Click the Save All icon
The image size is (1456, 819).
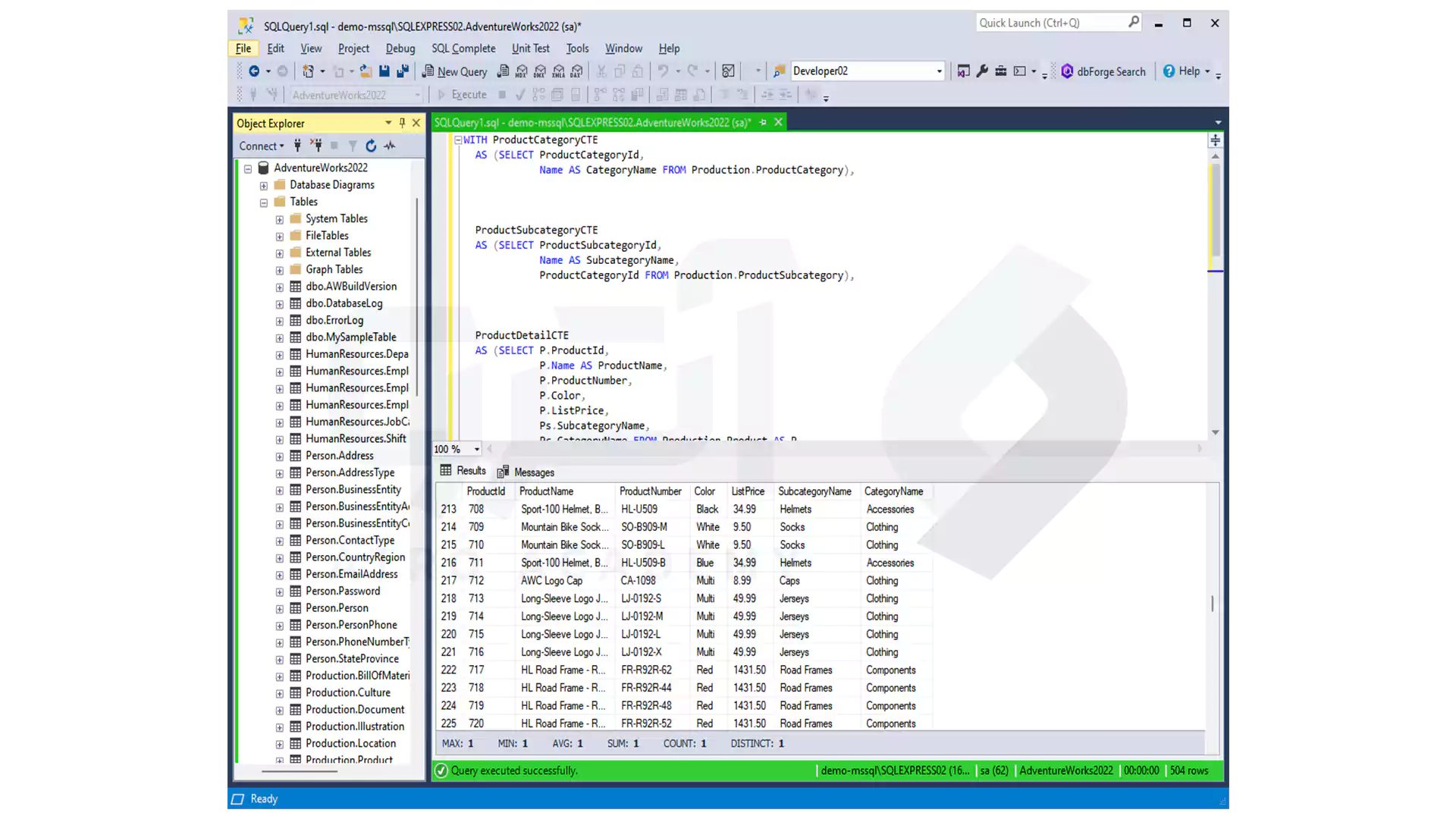point(403,71)
